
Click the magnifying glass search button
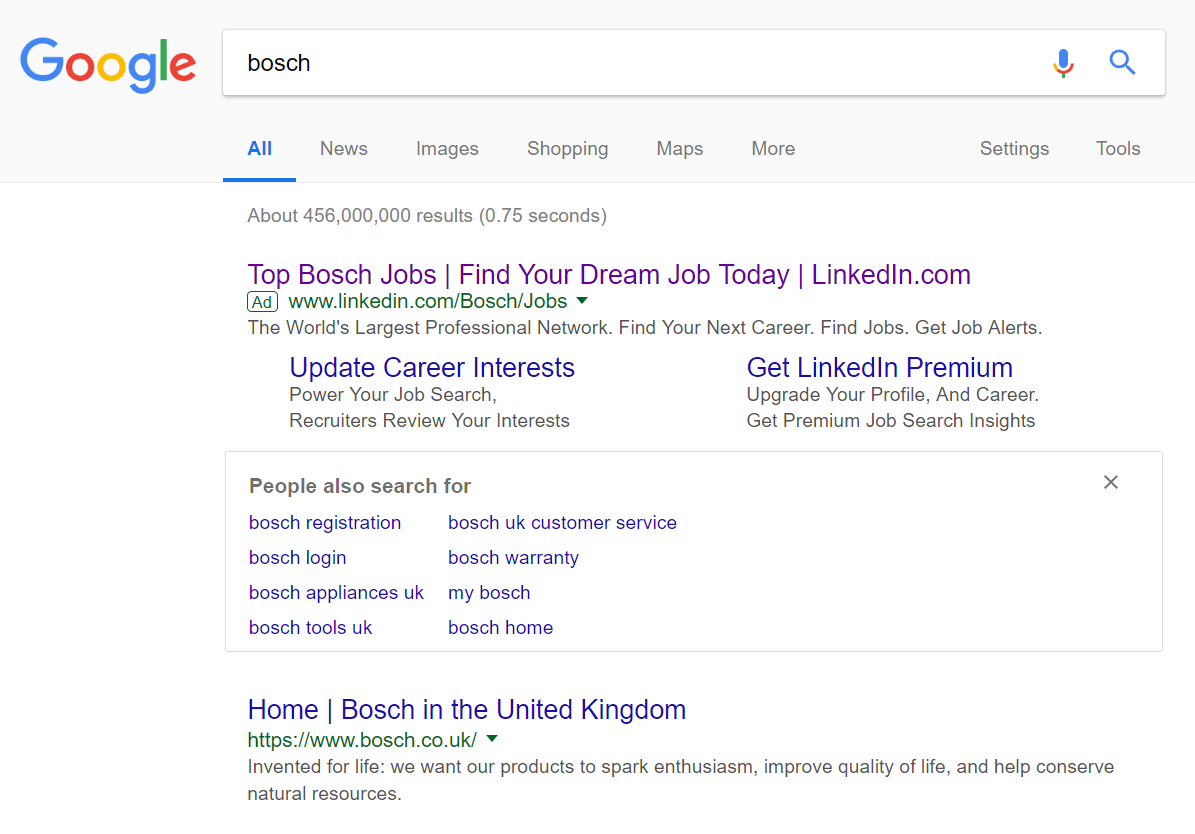(1122, 63)
